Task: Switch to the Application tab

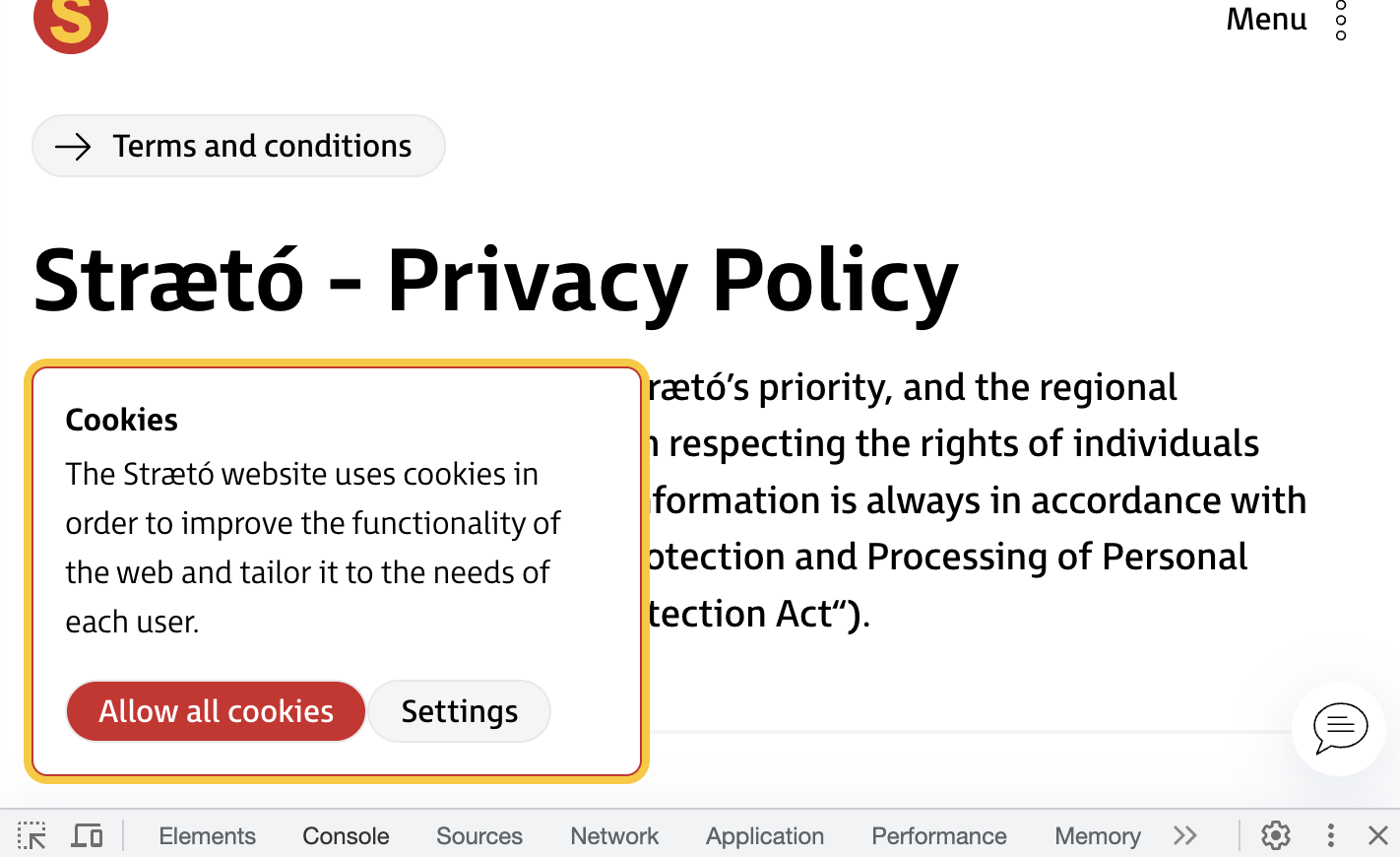Action: tap(764, 835)
